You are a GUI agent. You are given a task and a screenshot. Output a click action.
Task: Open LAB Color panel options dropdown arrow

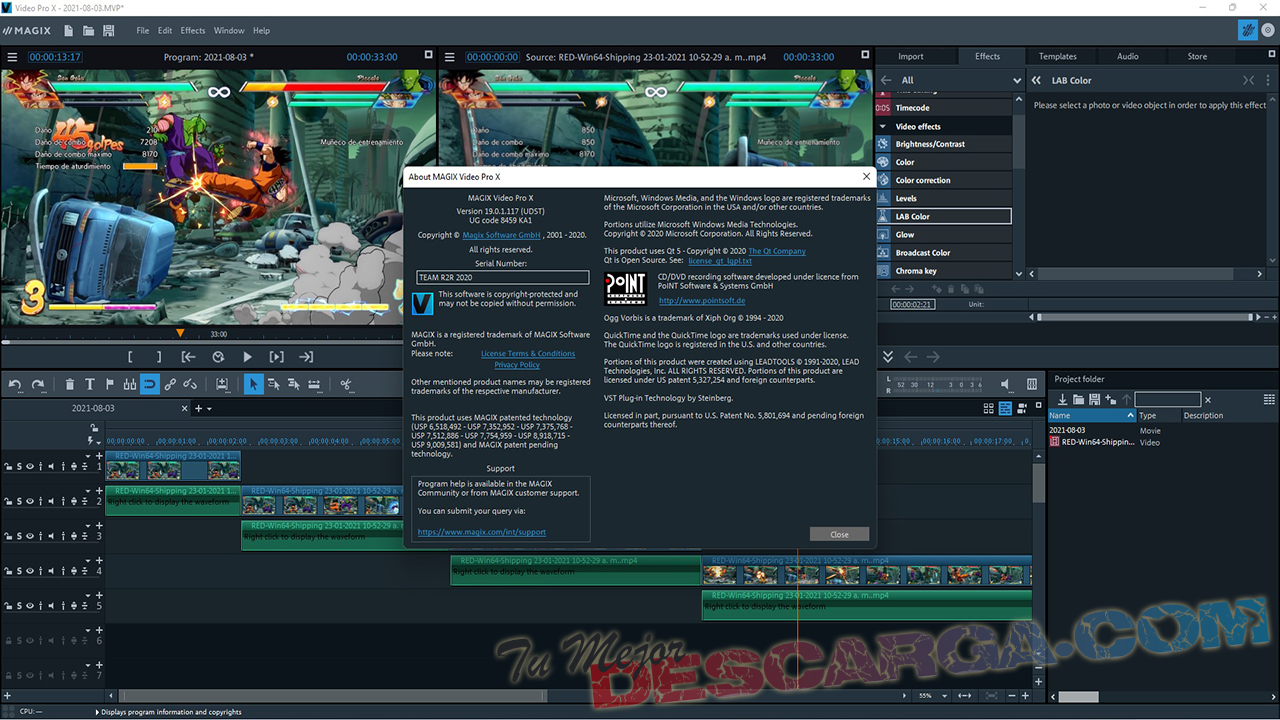tap(1267, 80)
